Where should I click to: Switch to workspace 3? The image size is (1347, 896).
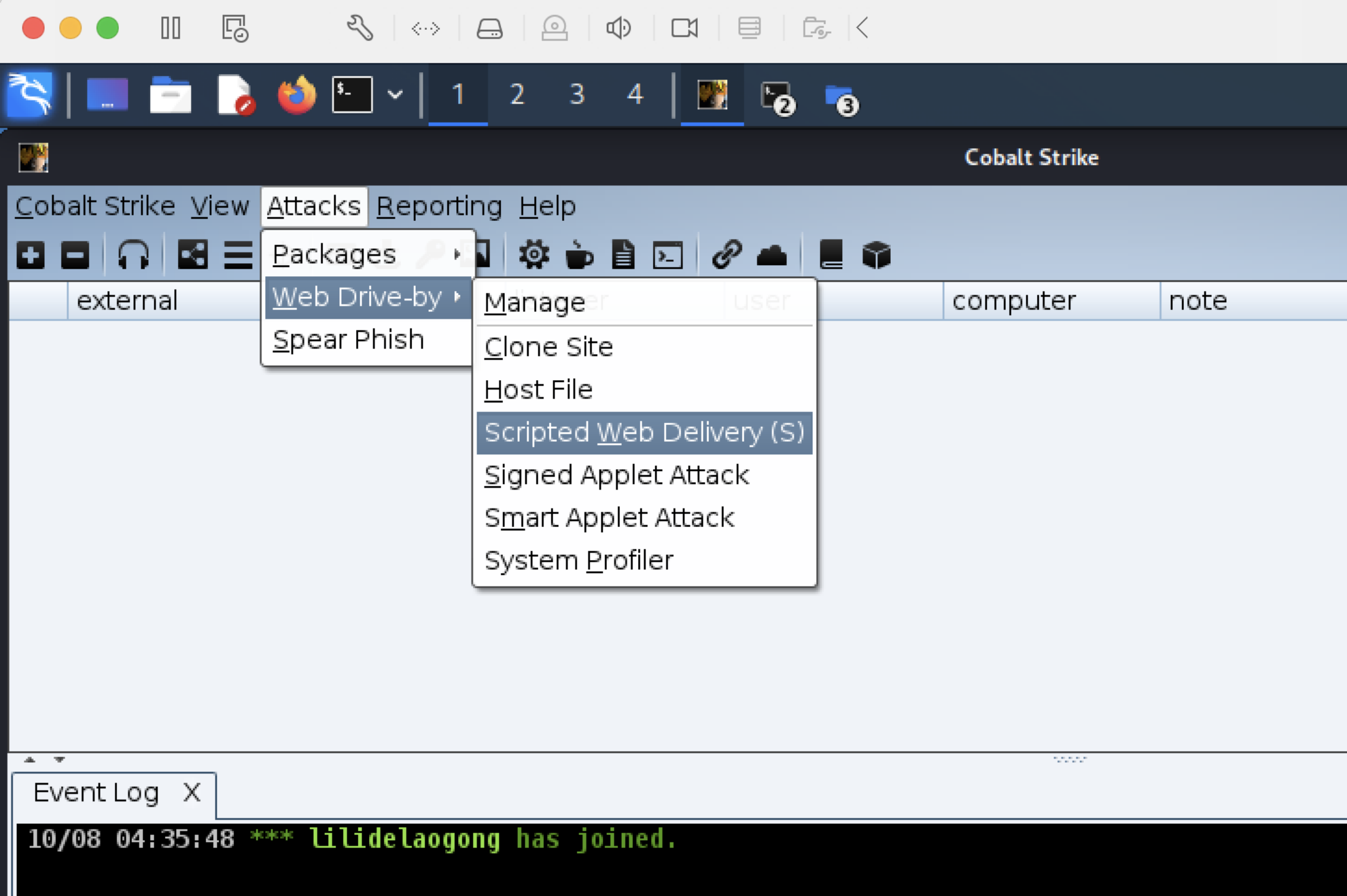coord(577,95)
